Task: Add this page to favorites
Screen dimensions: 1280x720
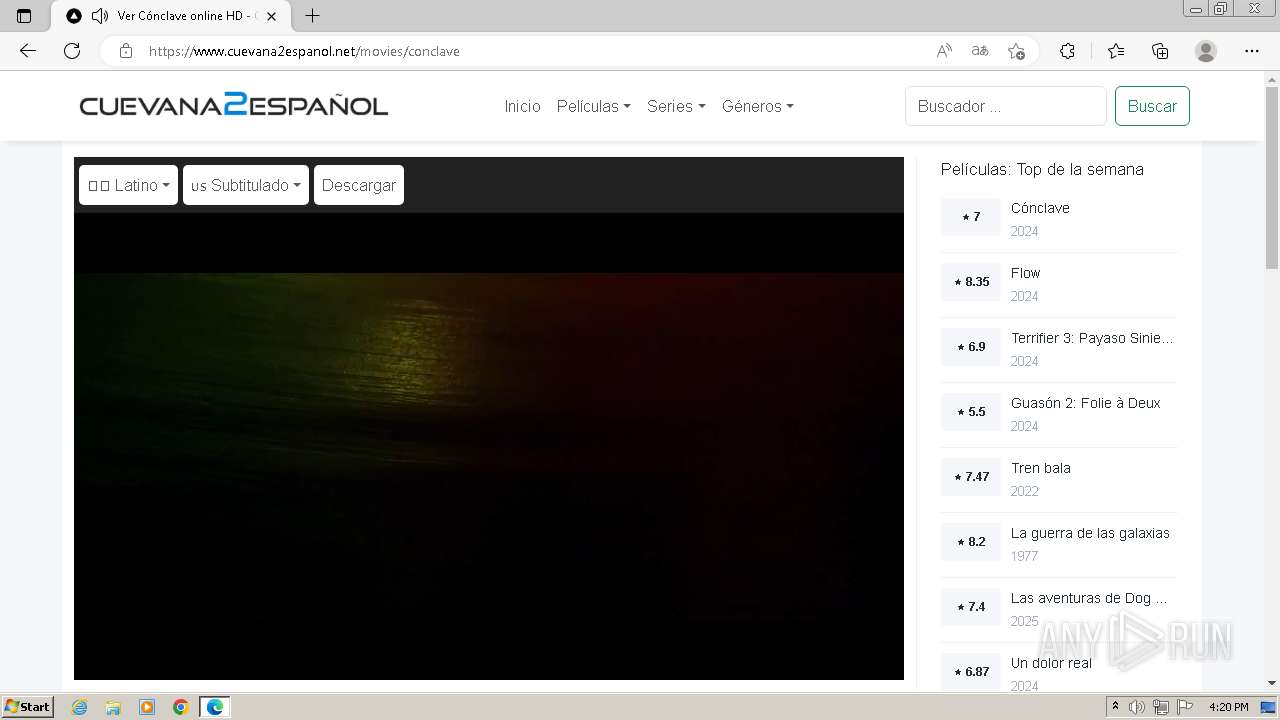Action: [1016, 51]
